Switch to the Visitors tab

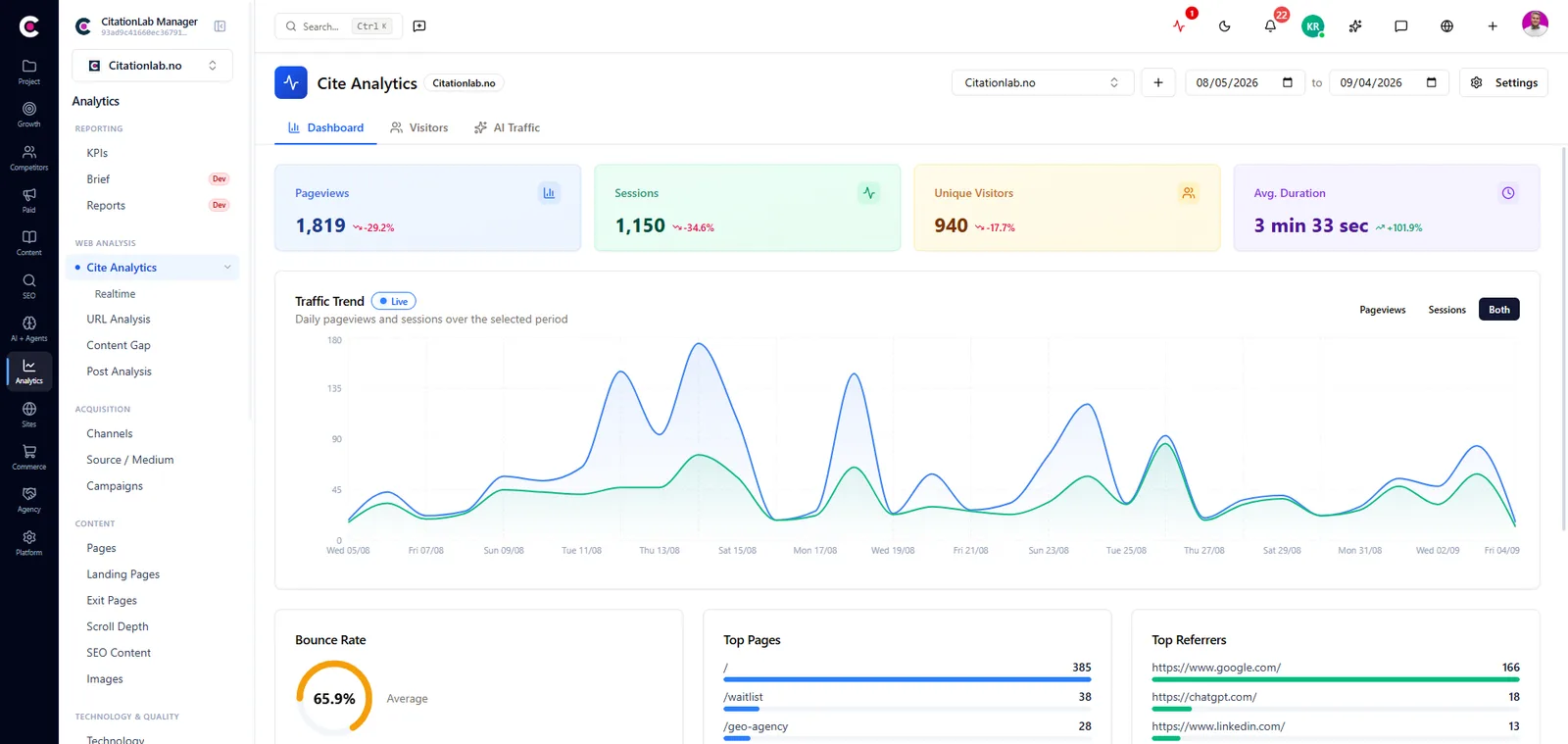[418, 127]
